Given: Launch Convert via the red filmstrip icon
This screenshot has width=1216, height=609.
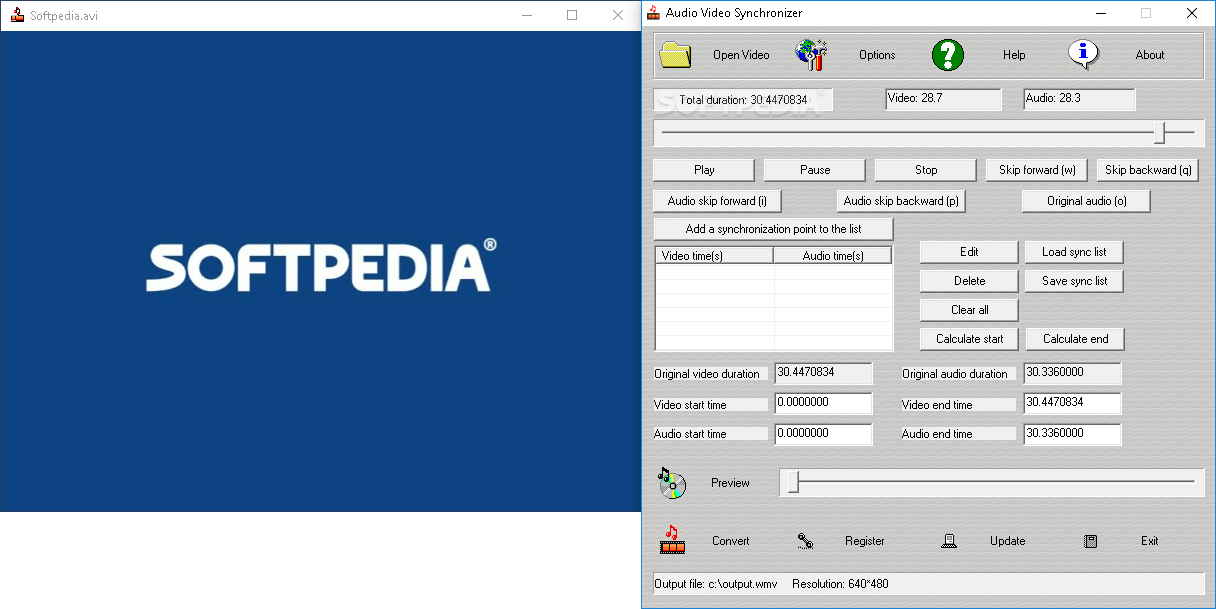Looking at the screenshot, I should (x=671, y=541).
